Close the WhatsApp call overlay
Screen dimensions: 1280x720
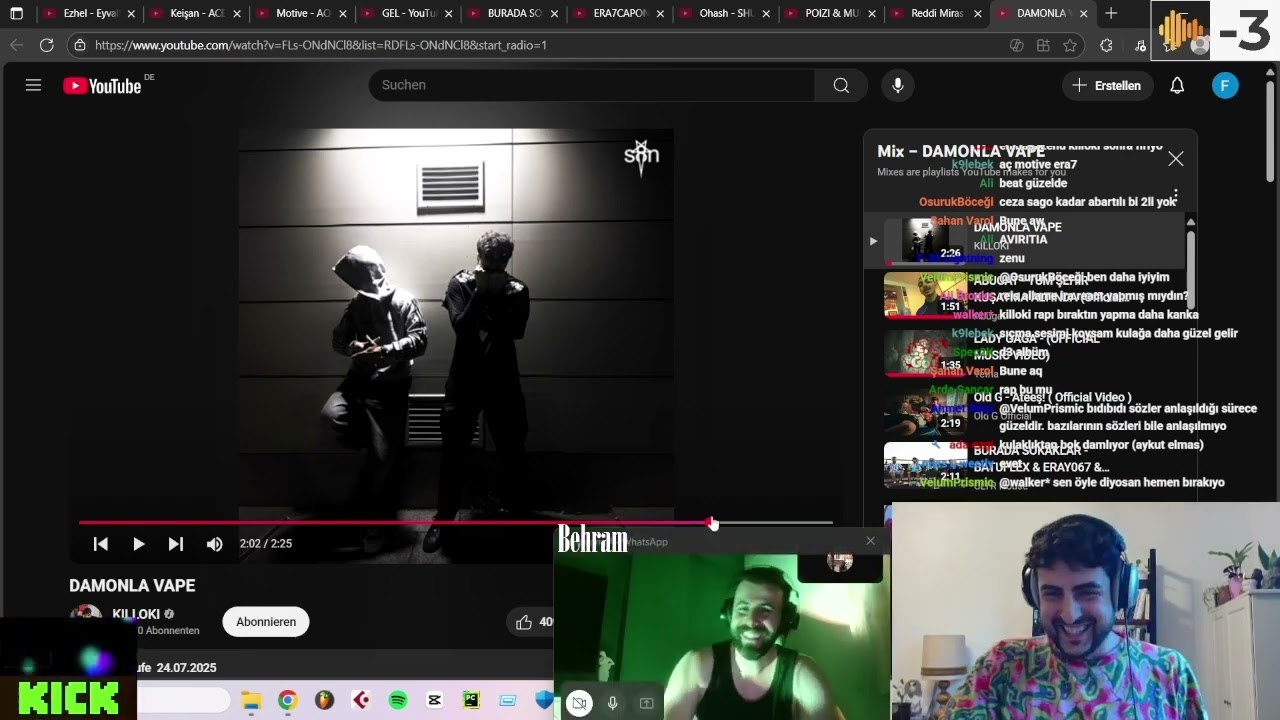870,541
